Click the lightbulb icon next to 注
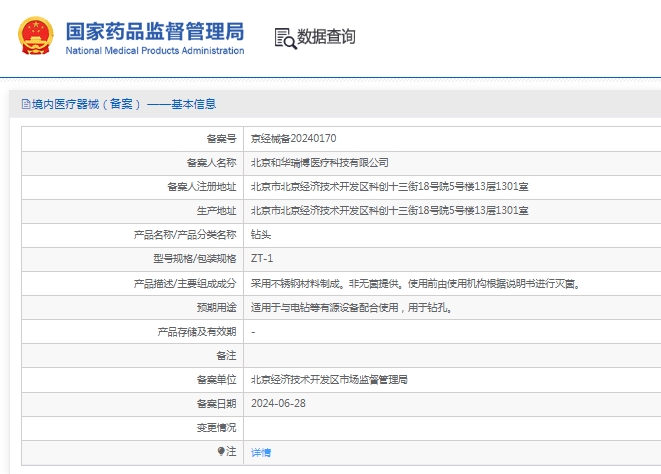661x474 pixels. pos(221,452)
